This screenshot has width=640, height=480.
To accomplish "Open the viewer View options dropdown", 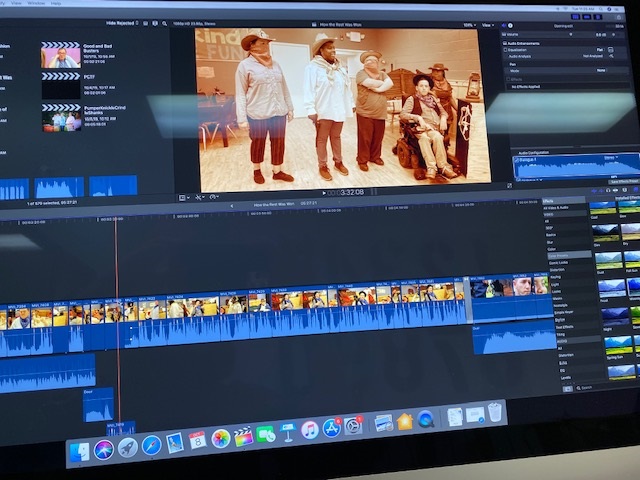I will pyautogui.click(x=488, y=25).
